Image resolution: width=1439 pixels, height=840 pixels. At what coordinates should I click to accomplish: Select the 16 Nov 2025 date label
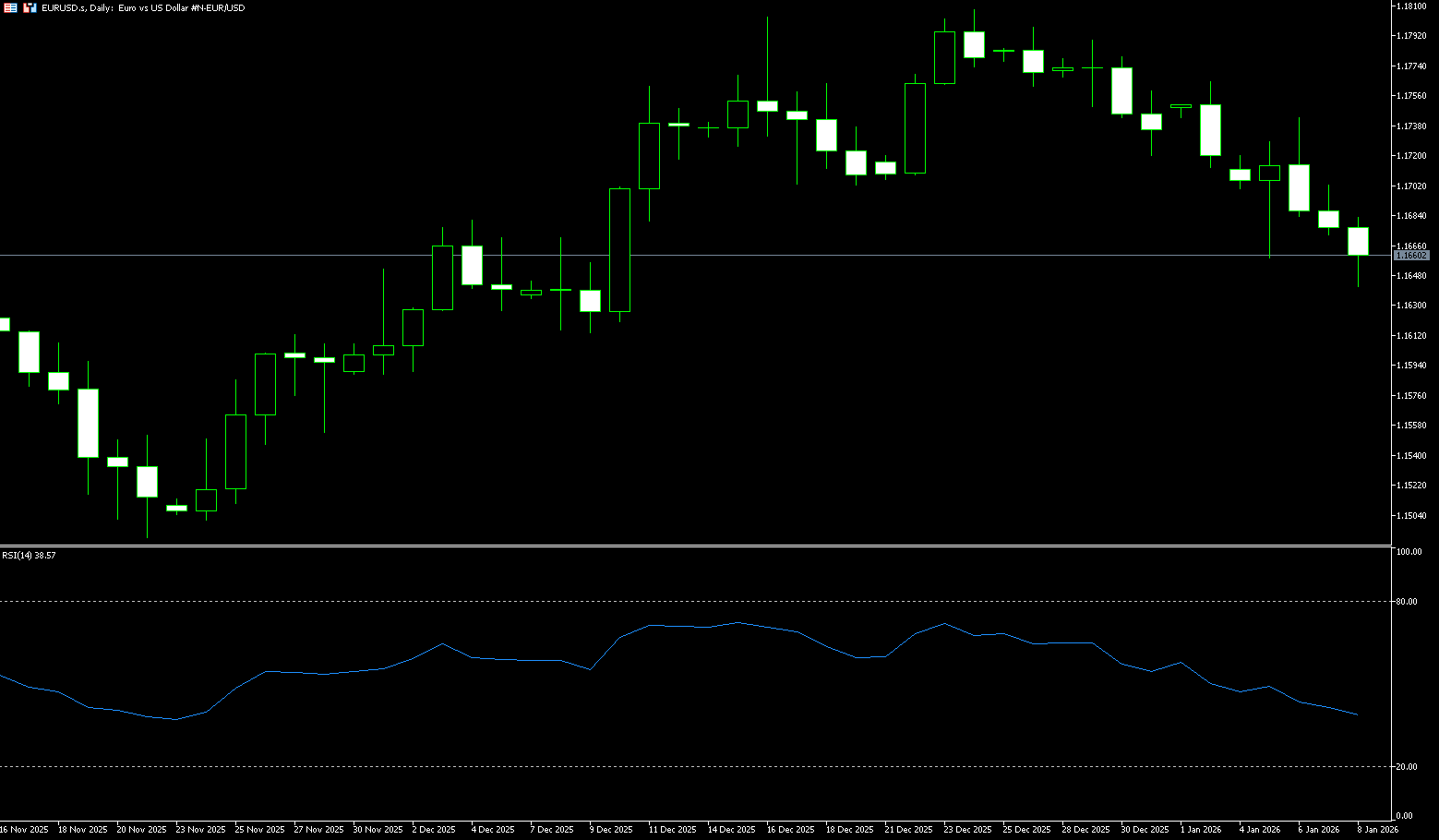(24, 830)
